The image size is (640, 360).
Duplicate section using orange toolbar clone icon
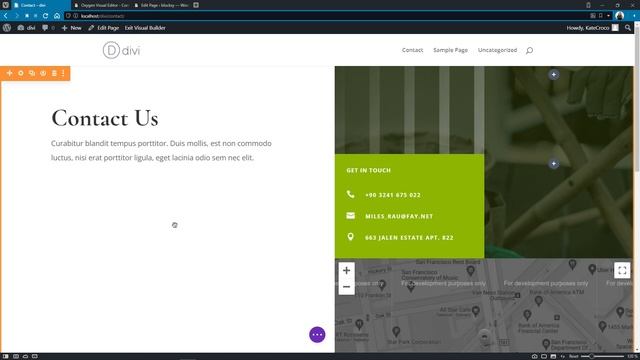32,73
